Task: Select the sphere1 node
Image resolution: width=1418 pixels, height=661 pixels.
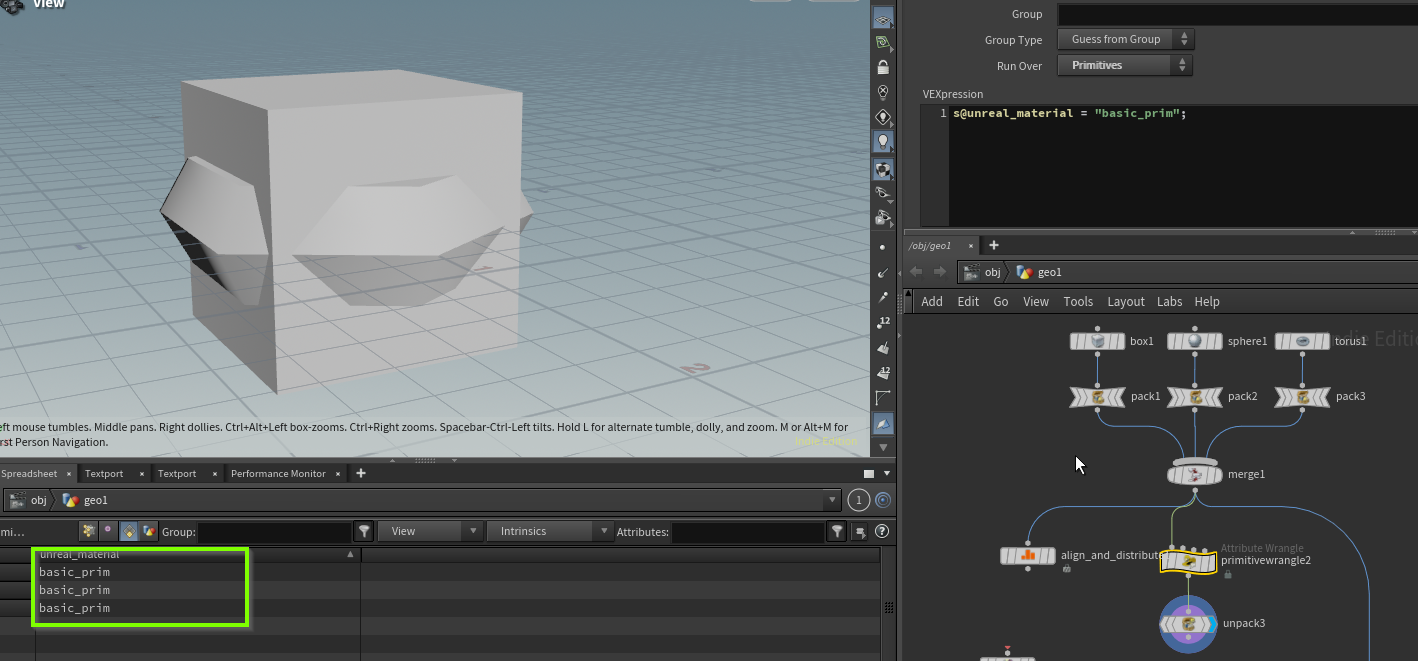Action: [x=1195, y=342]
